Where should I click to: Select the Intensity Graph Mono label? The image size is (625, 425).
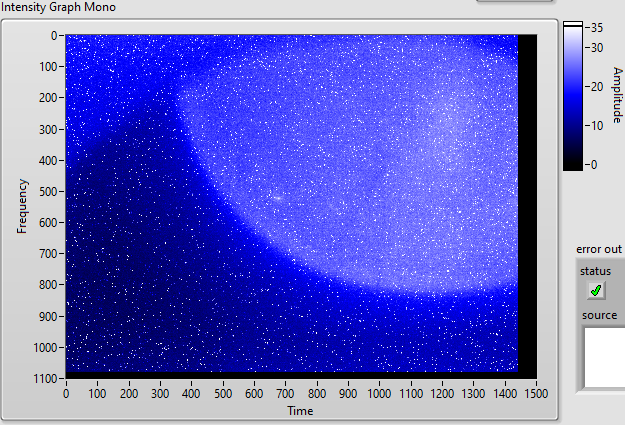point(58,7)
